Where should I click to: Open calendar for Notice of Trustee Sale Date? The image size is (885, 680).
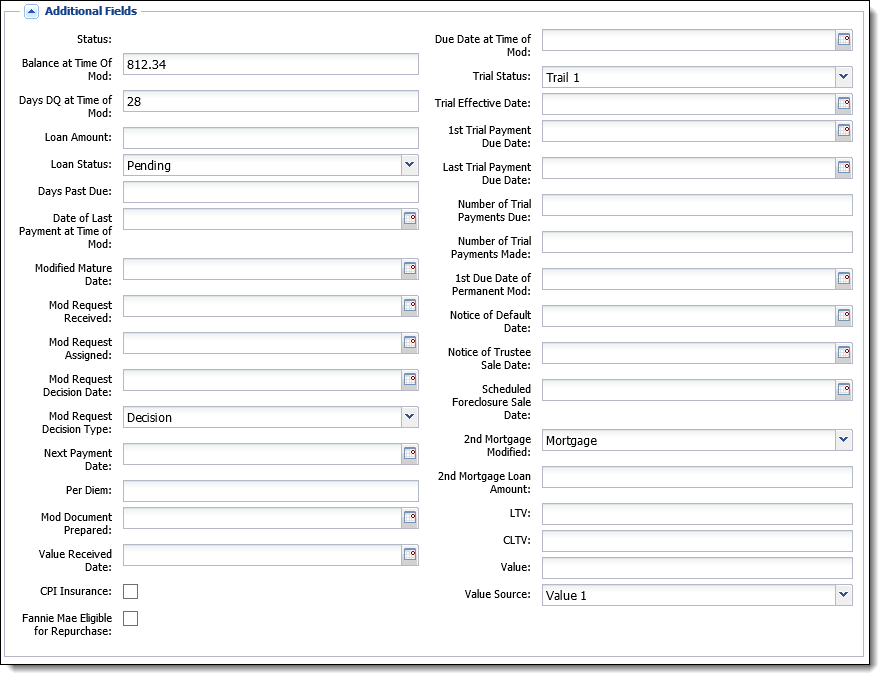tap(844, 353)
